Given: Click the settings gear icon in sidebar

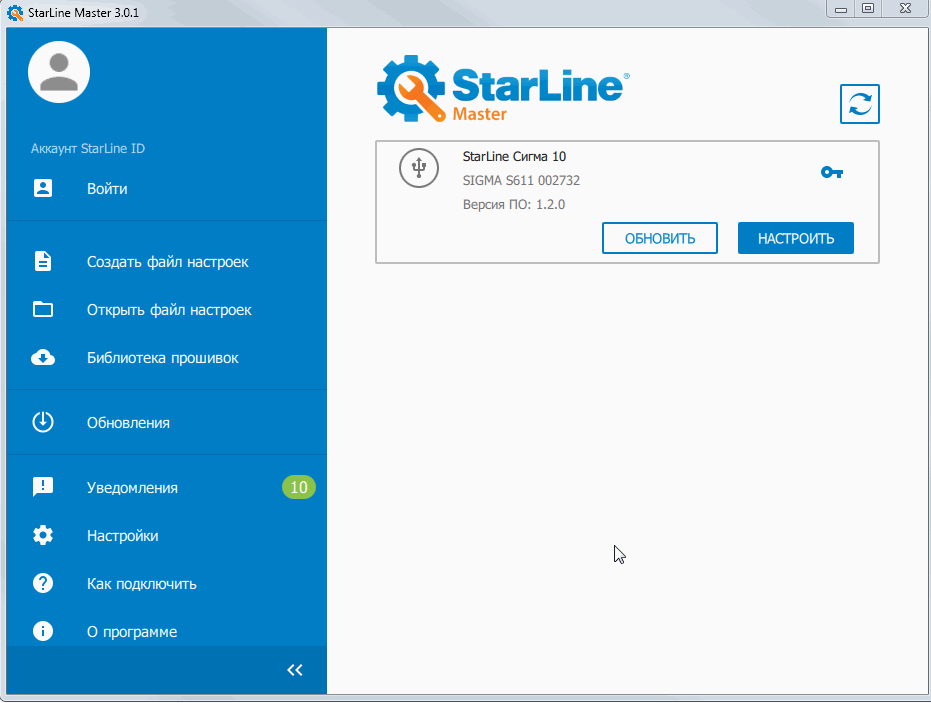Looking at the screenshot, I should [x=43, y=536].
